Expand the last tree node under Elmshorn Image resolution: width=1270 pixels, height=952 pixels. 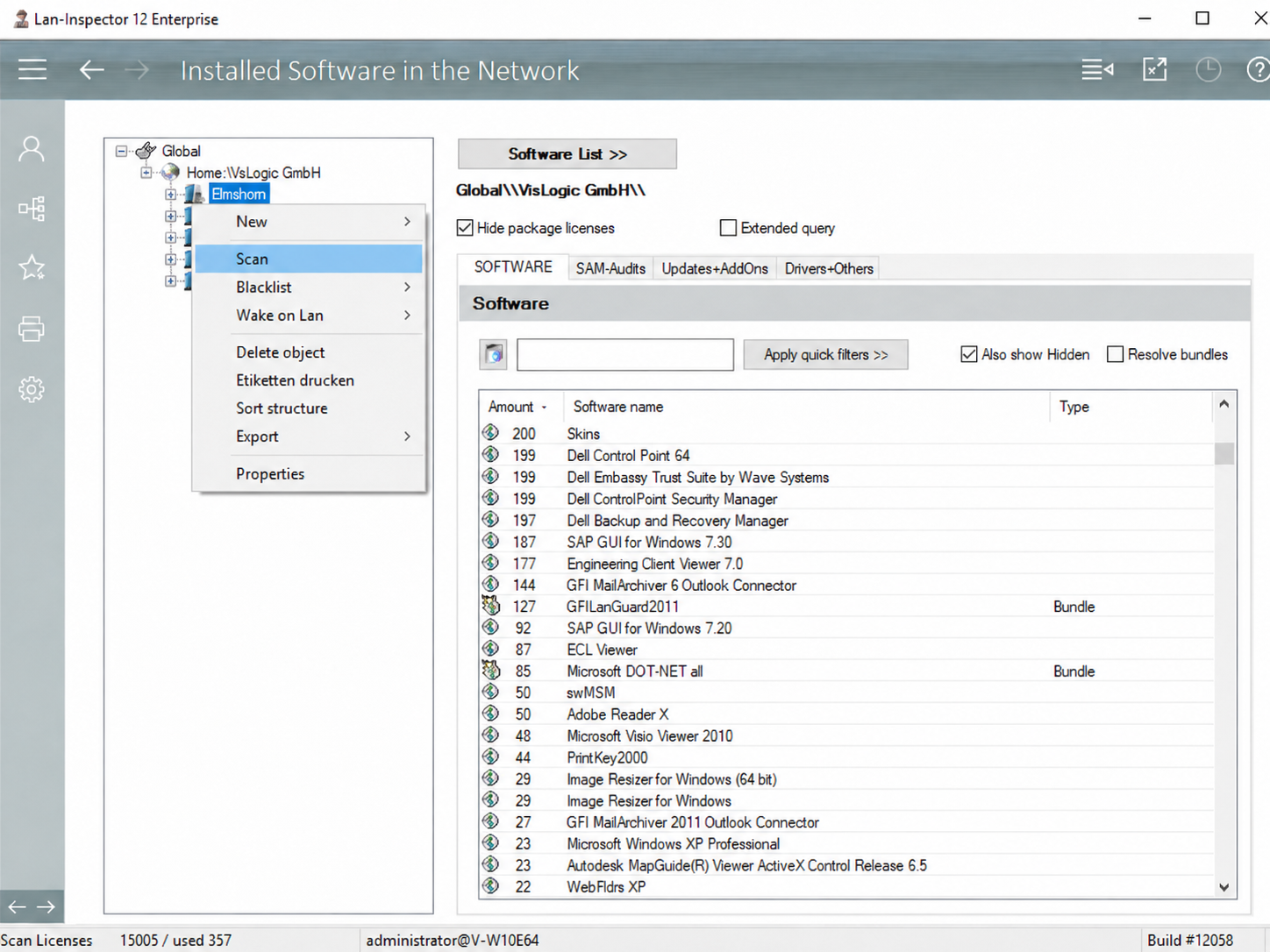click(171, 281)
